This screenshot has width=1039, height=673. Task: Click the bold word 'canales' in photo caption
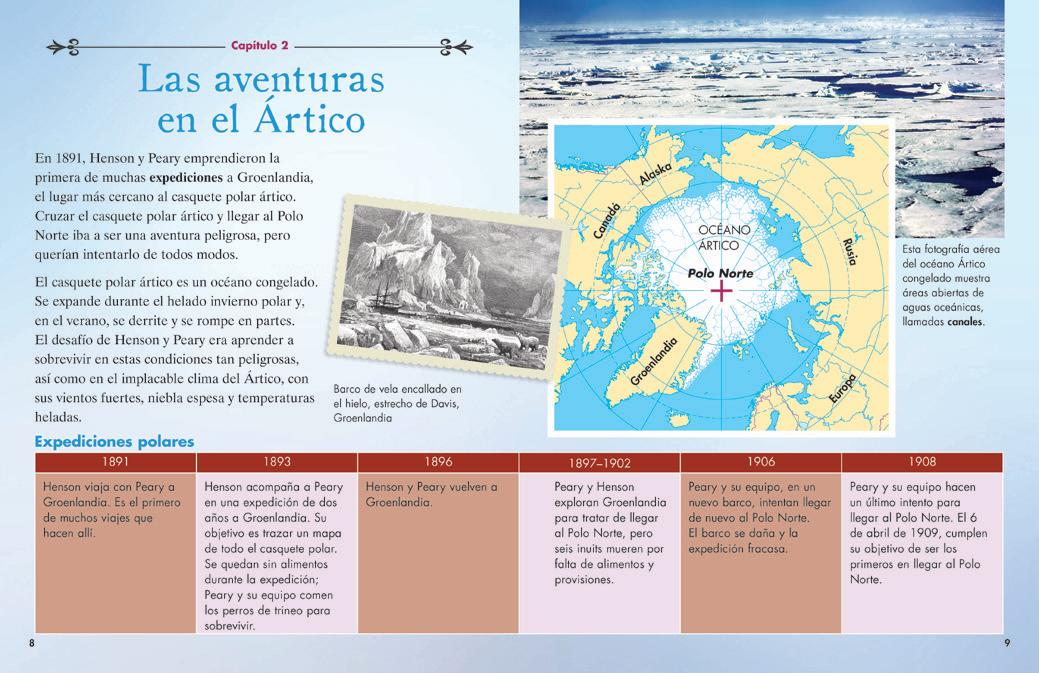[x=965, y=322]
